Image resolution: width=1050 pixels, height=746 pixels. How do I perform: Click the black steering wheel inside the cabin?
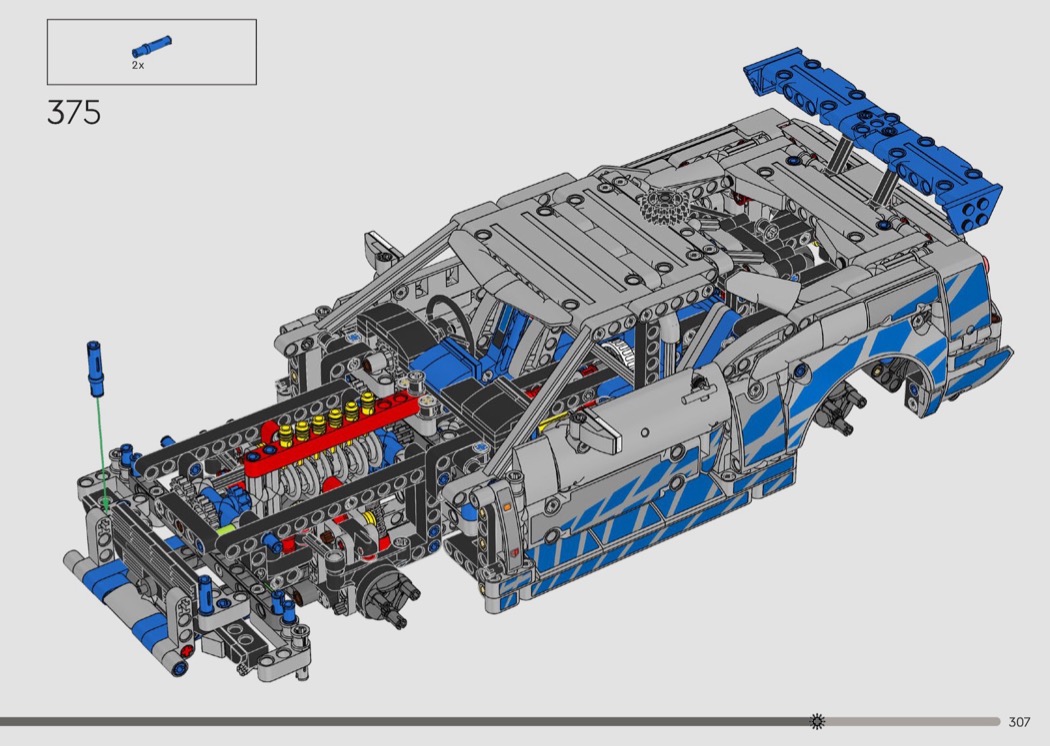[x=448, y=316]
